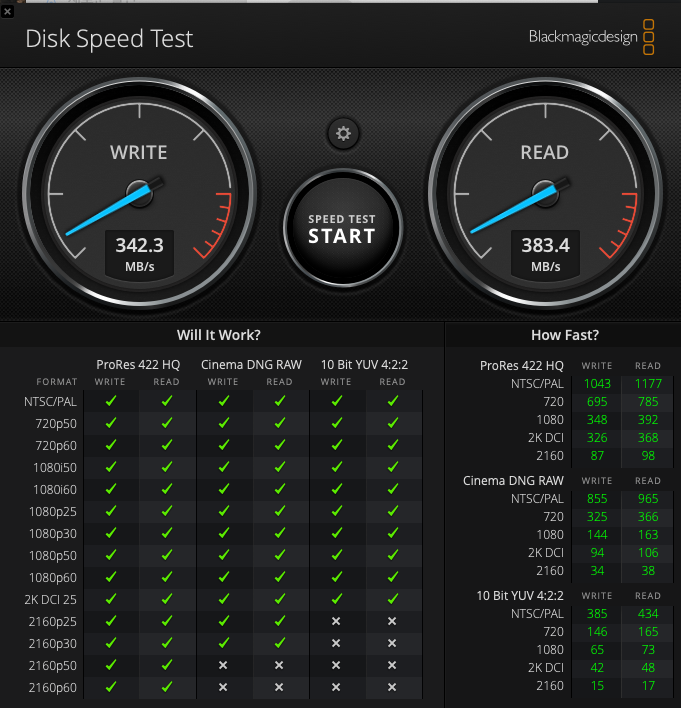Click 10 Bit YUV 1080 read value 73

tap(648, 650)
